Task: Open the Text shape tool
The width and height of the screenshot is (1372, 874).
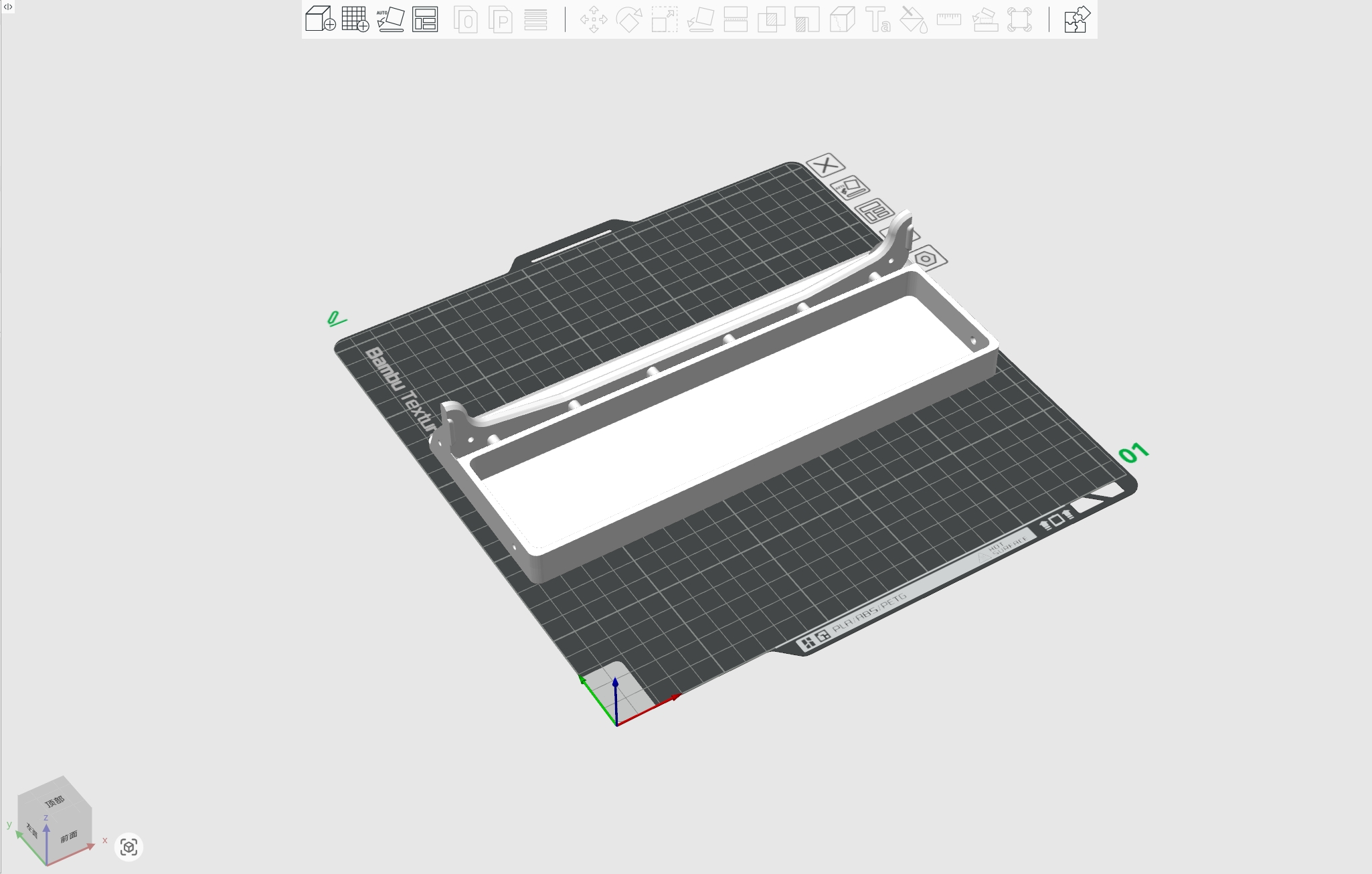Action: pos(877,19)
